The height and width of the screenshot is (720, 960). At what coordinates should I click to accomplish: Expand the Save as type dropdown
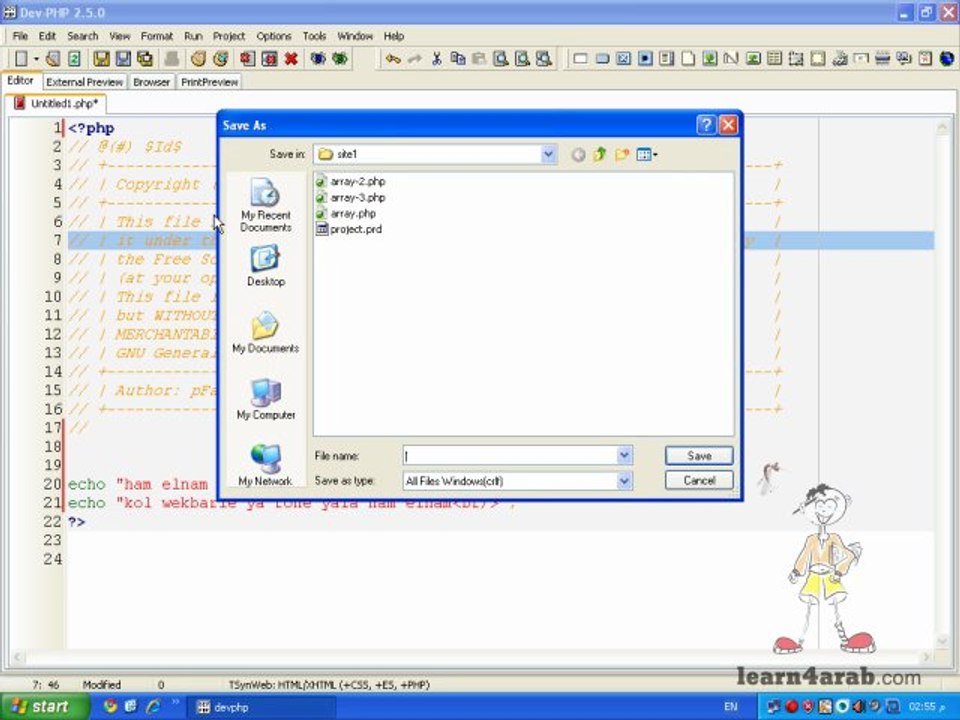[x=624, y=481]
